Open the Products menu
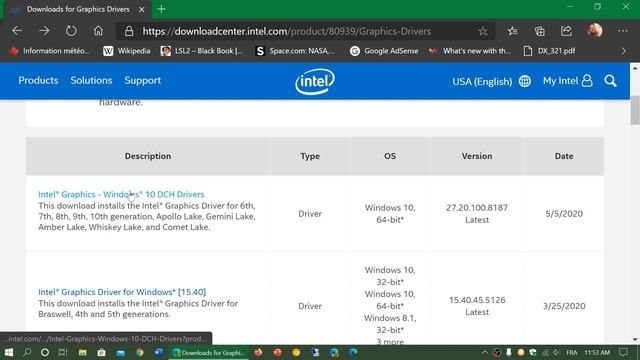This screenshot has width=640, height=360. (x=38, y=80)
